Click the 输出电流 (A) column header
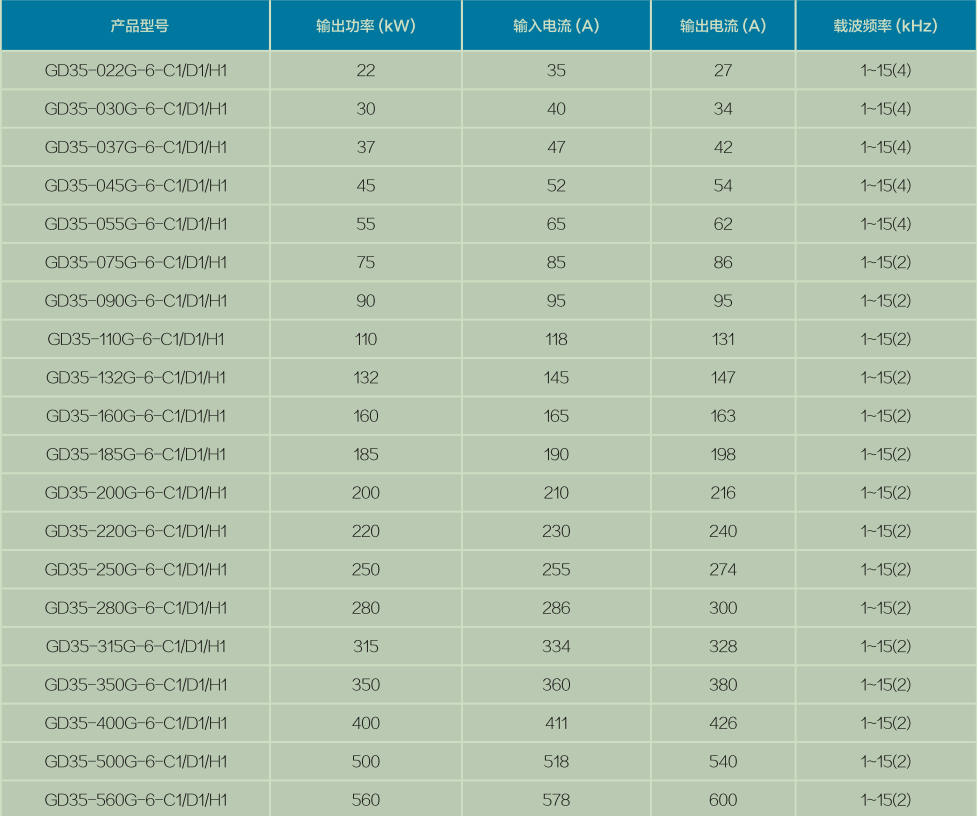977x816 pixels. (723, 26)
